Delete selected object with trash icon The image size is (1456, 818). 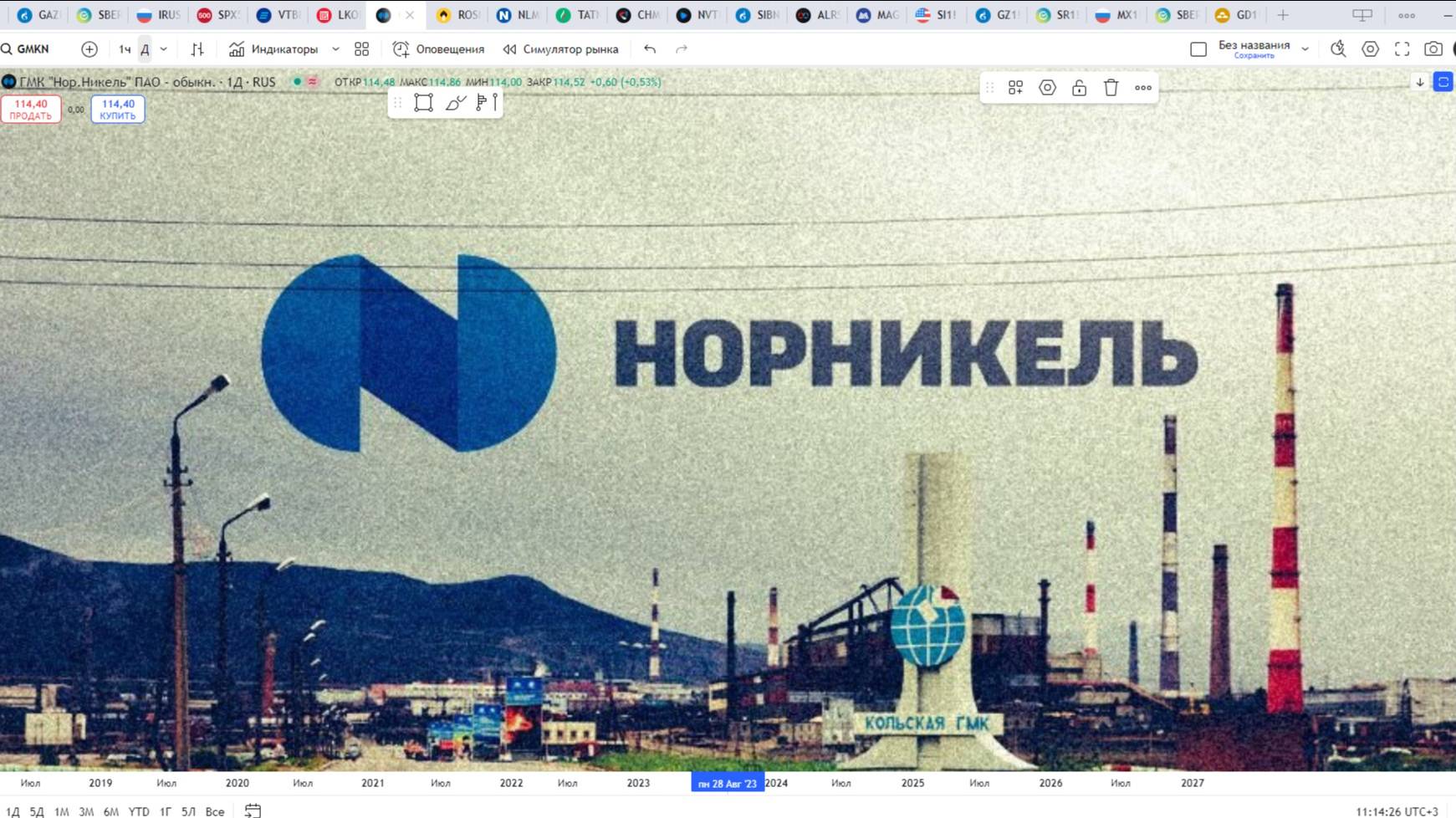coord(1111,88)
